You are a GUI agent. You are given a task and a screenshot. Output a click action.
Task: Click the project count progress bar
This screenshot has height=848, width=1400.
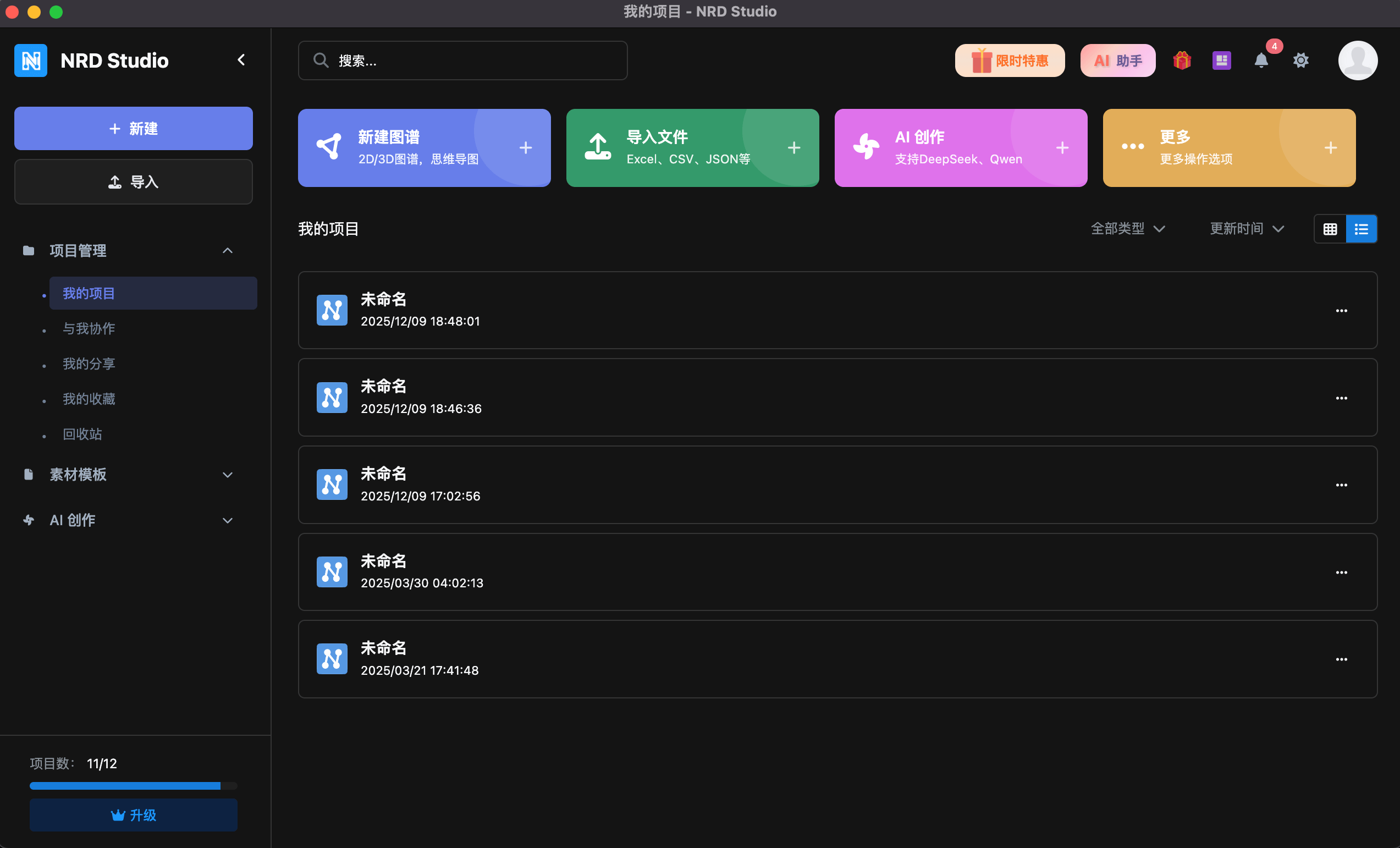[x=134, y=785]
